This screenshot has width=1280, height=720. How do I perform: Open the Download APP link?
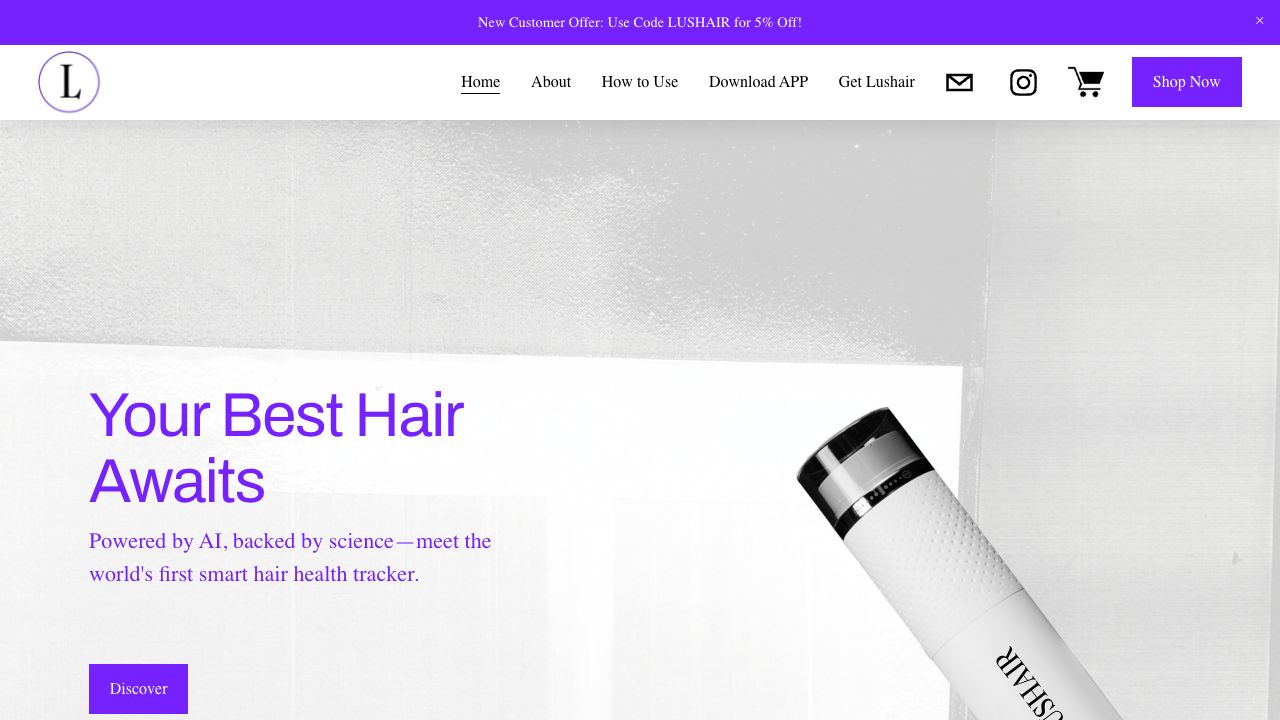758,82
